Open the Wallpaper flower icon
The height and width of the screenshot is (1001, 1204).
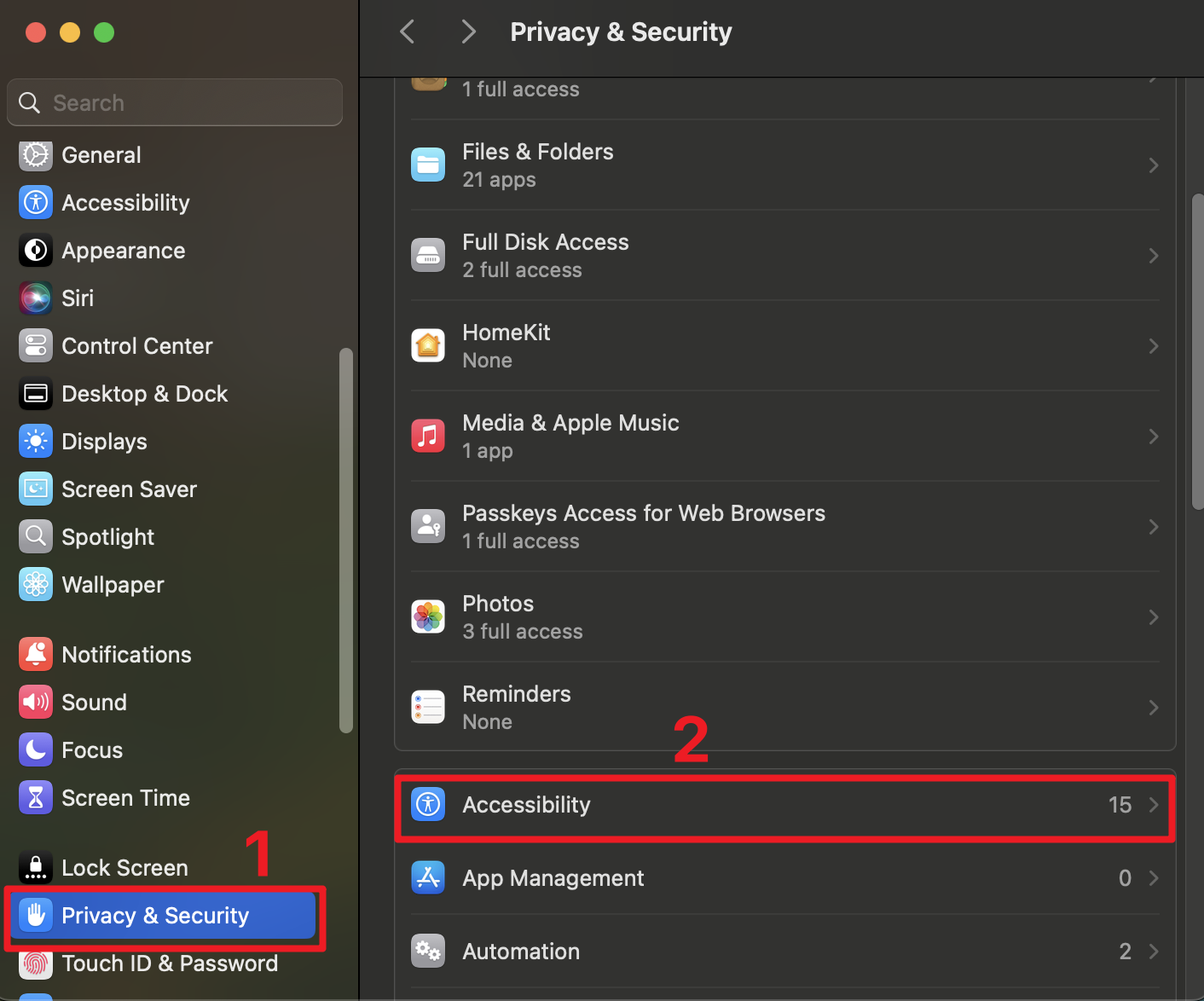(x=36, y=585)
